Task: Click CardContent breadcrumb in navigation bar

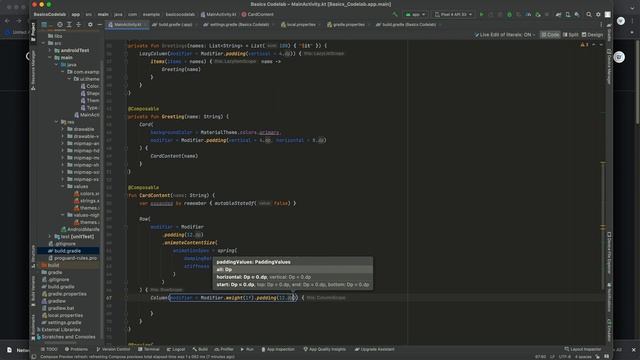Action: coord(258,14)
